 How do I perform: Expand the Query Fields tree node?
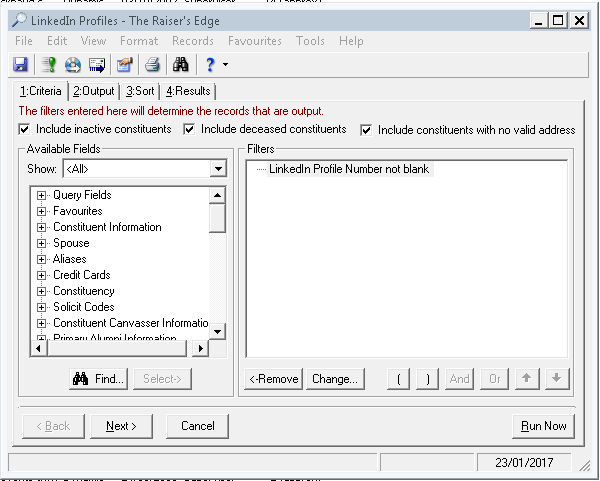point(41,196)
